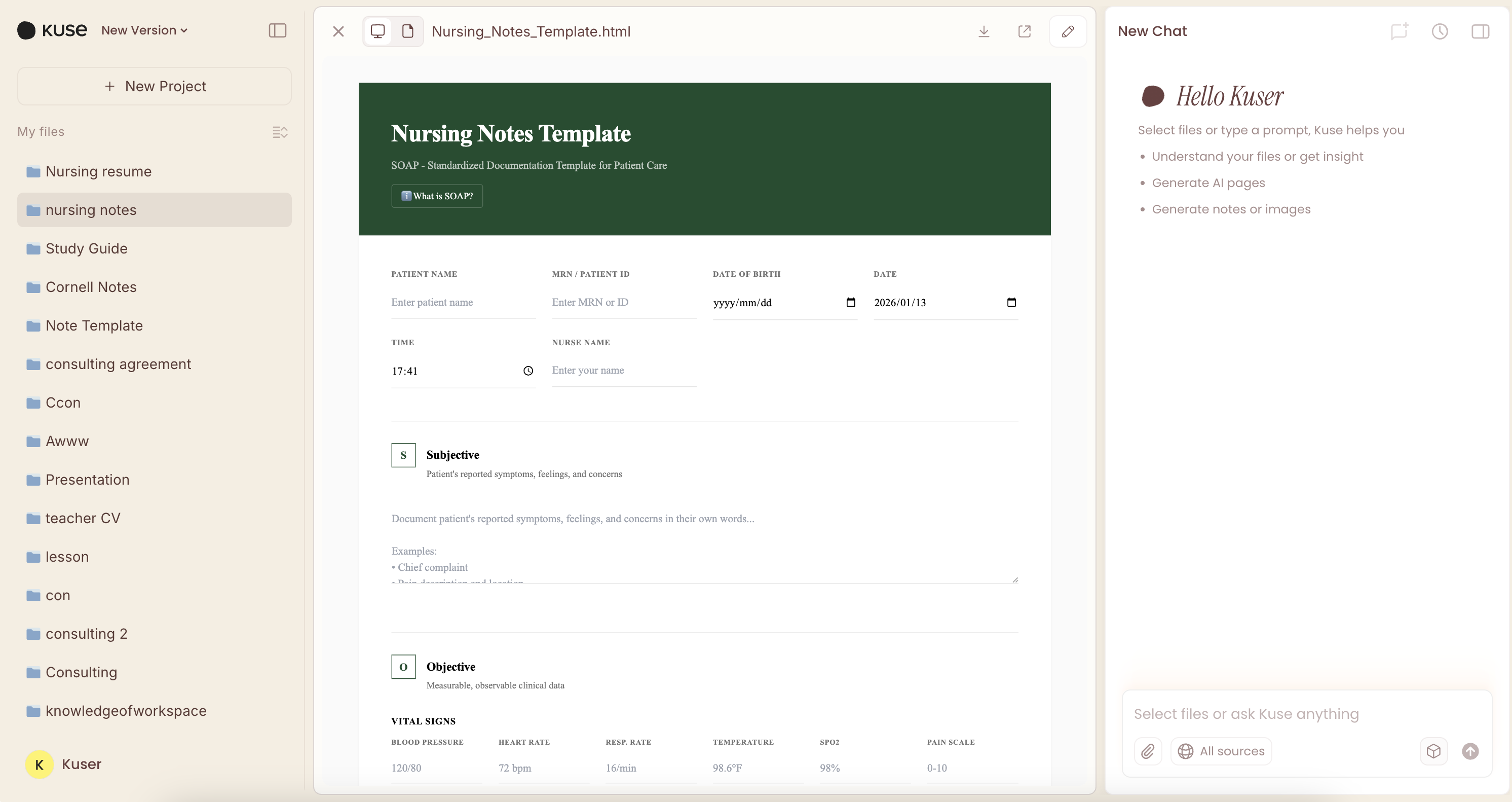The height and width of the screenshot is (802, 1512).
Task: Toggle the right chat panel
Action: point(1480,31)
